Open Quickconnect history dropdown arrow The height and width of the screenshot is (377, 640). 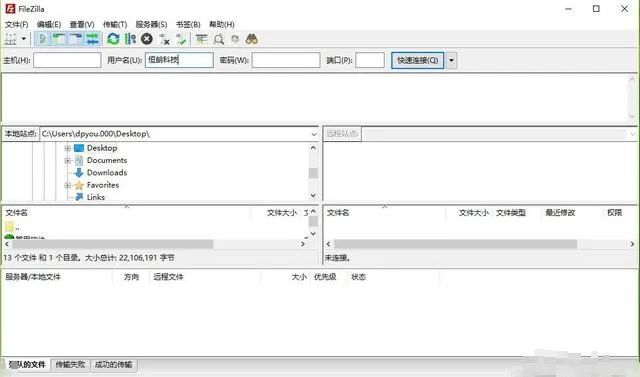[451, 60]
